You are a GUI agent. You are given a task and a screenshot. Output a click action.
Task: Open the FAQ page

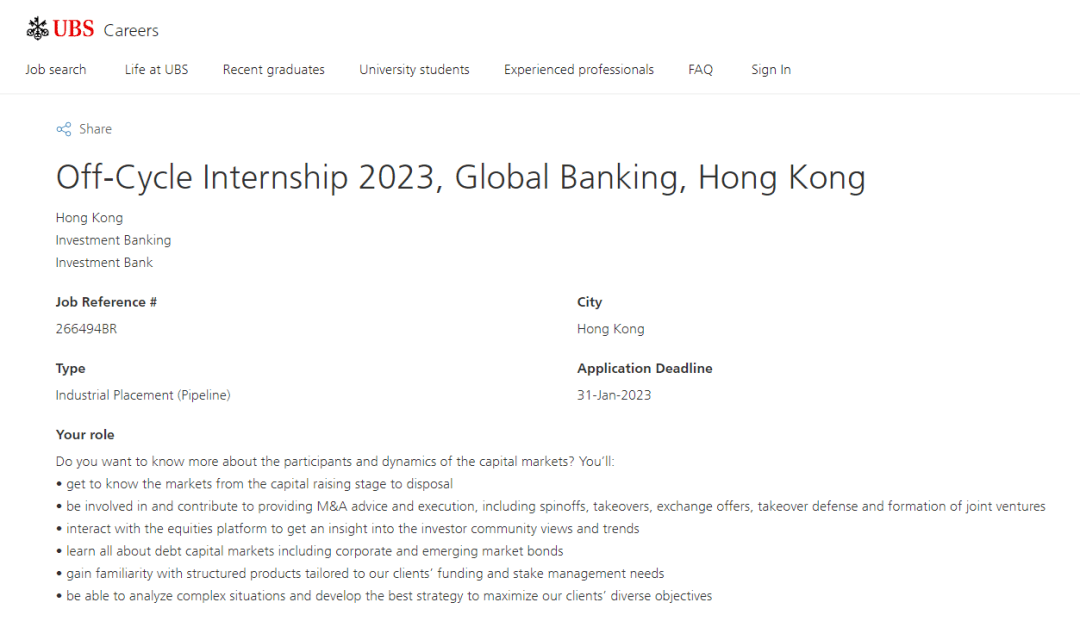pyautogui.click(x=700, y=69)
